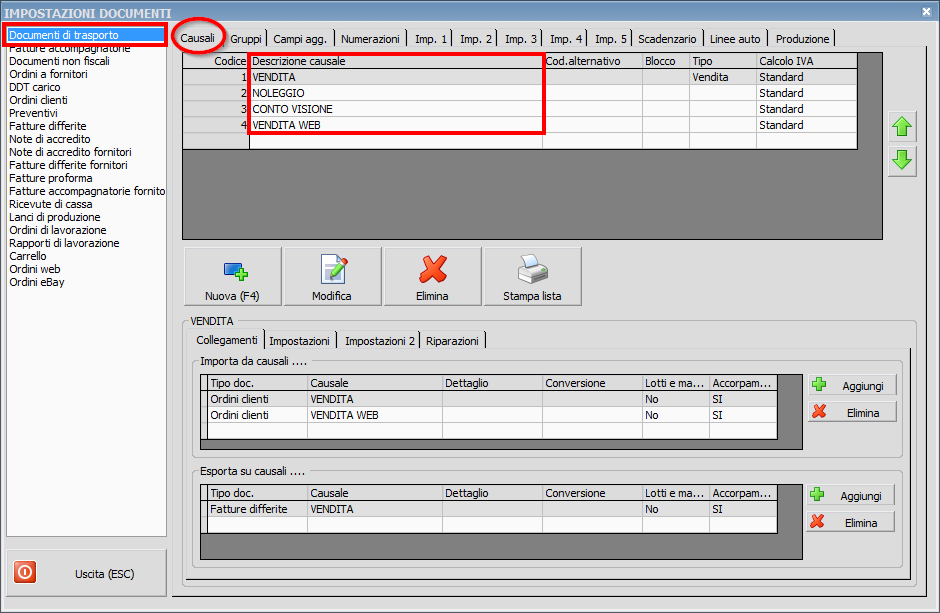Viewport: 940px width, 613px height.
Task: Click the green up arrow icon
Action: (902, 127)
